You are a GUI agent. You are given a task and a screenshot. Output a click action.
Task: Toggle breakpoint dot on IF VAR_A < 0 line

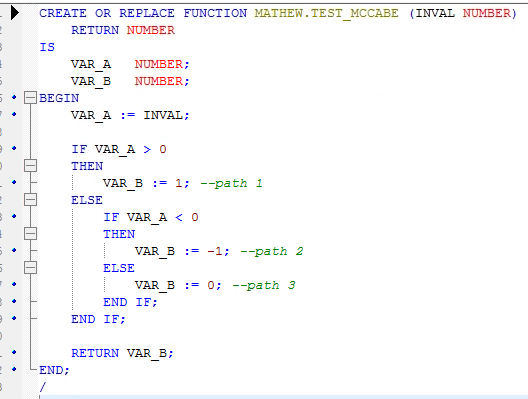tap(14, 216)
